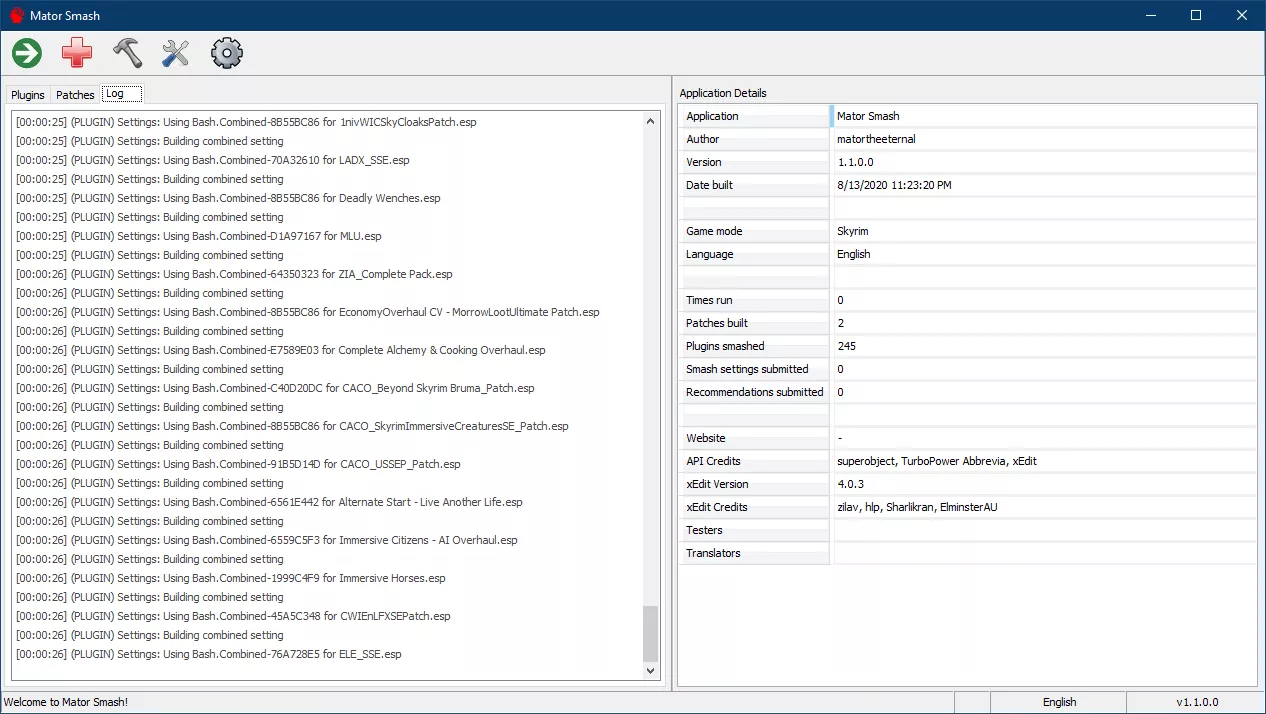Screen dimensions: 1266x714
Task: Select log line for CWIEnLFXSEPatch.esp
Action: point(233,616)
